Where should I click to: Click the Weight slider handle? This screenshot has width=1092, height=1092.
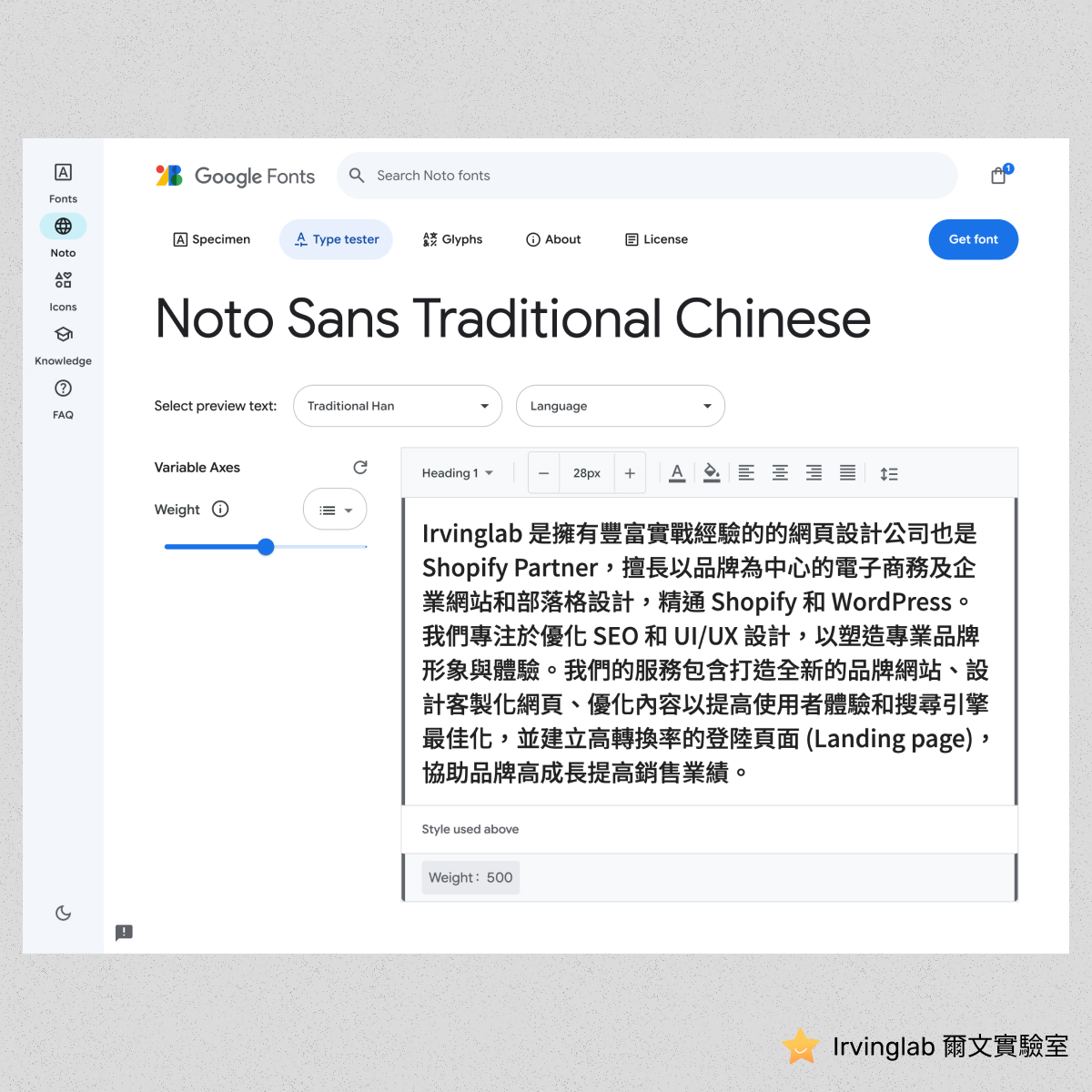(266, 547)
